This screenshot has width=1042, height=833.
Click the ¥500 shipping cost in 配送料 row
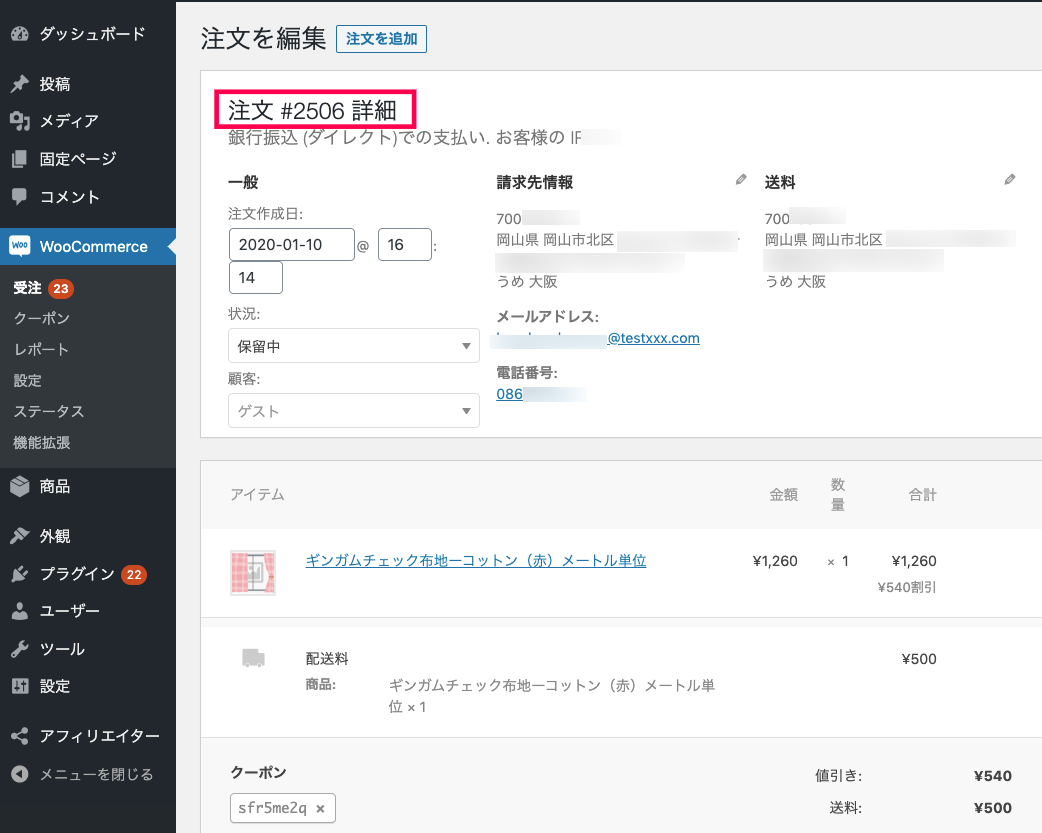(x=919, y=659)
